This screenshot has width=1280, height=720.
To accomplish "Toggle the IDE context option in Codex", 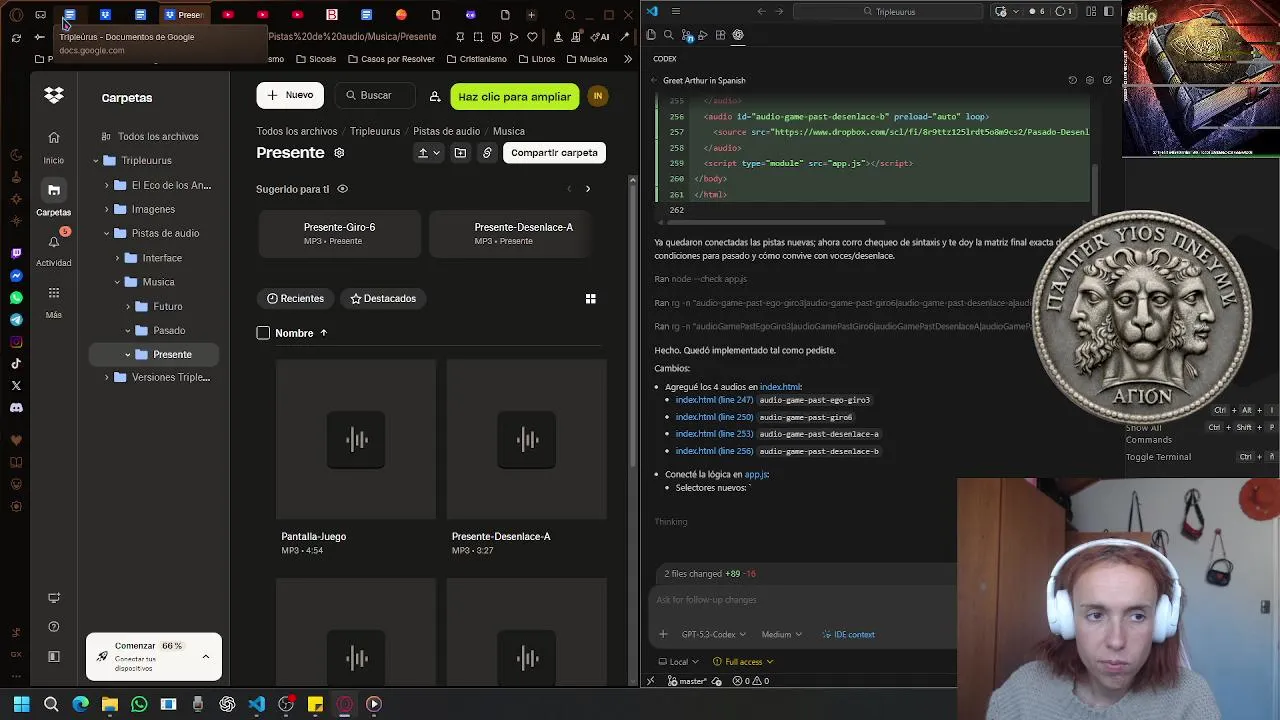I will 848,634.
